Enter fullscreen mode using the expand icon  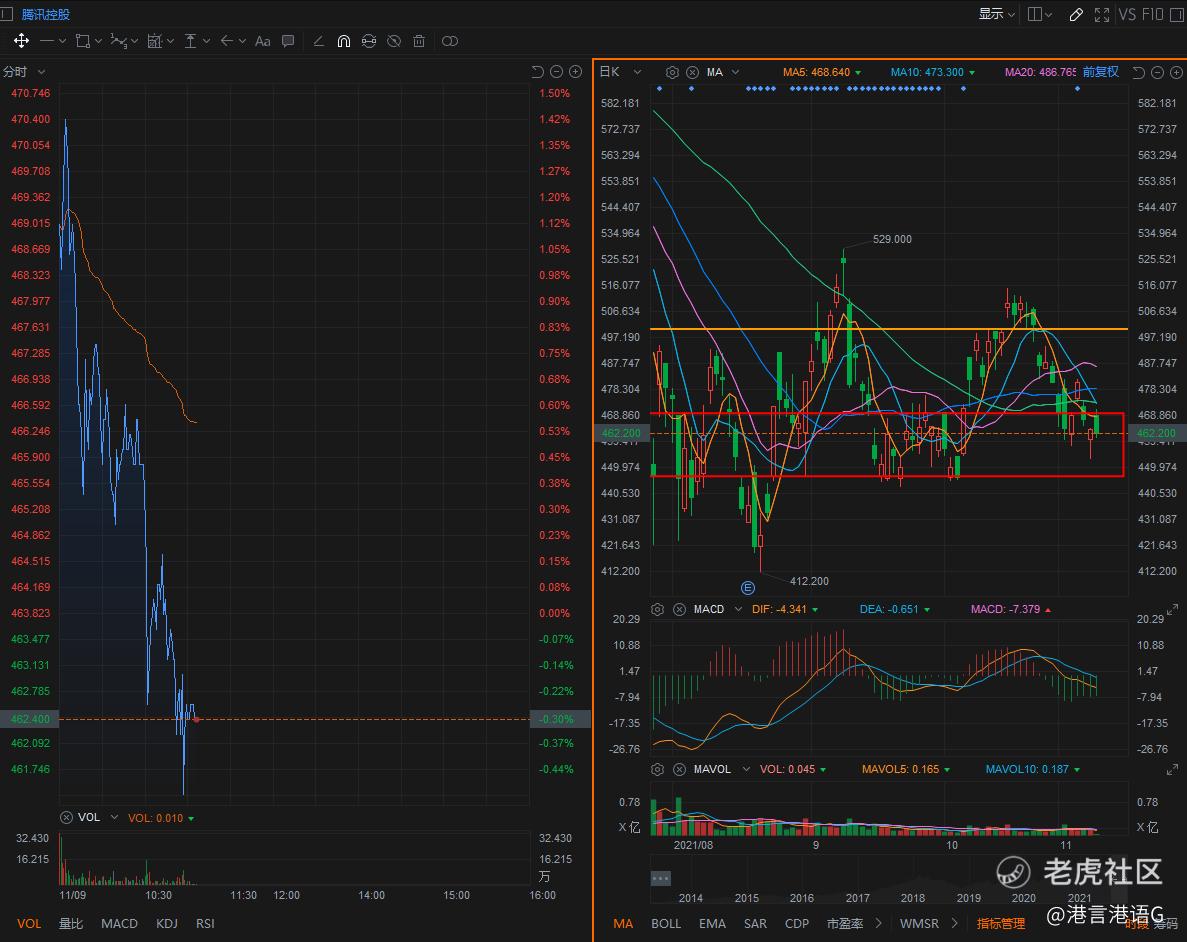[x=1102, y=14]
